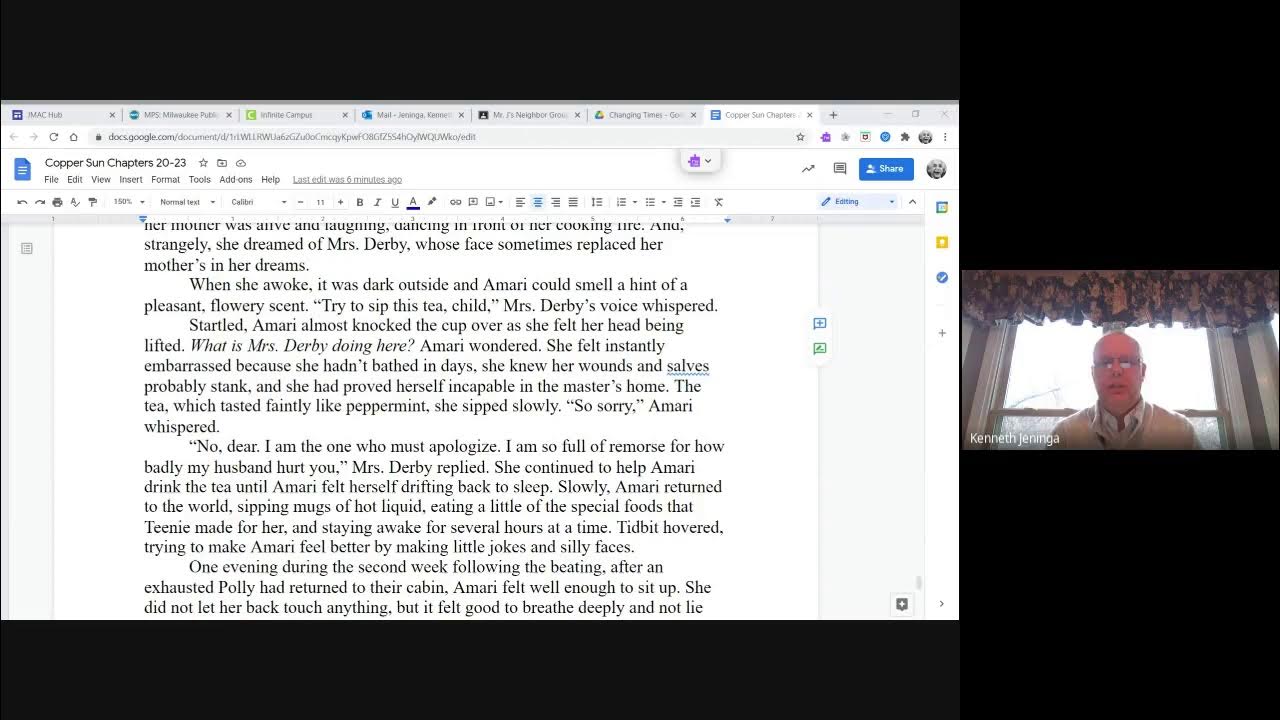Insert a link with link icon
Image resolution: width=1280 pixels, height=720 pixels.
[455, 202]
